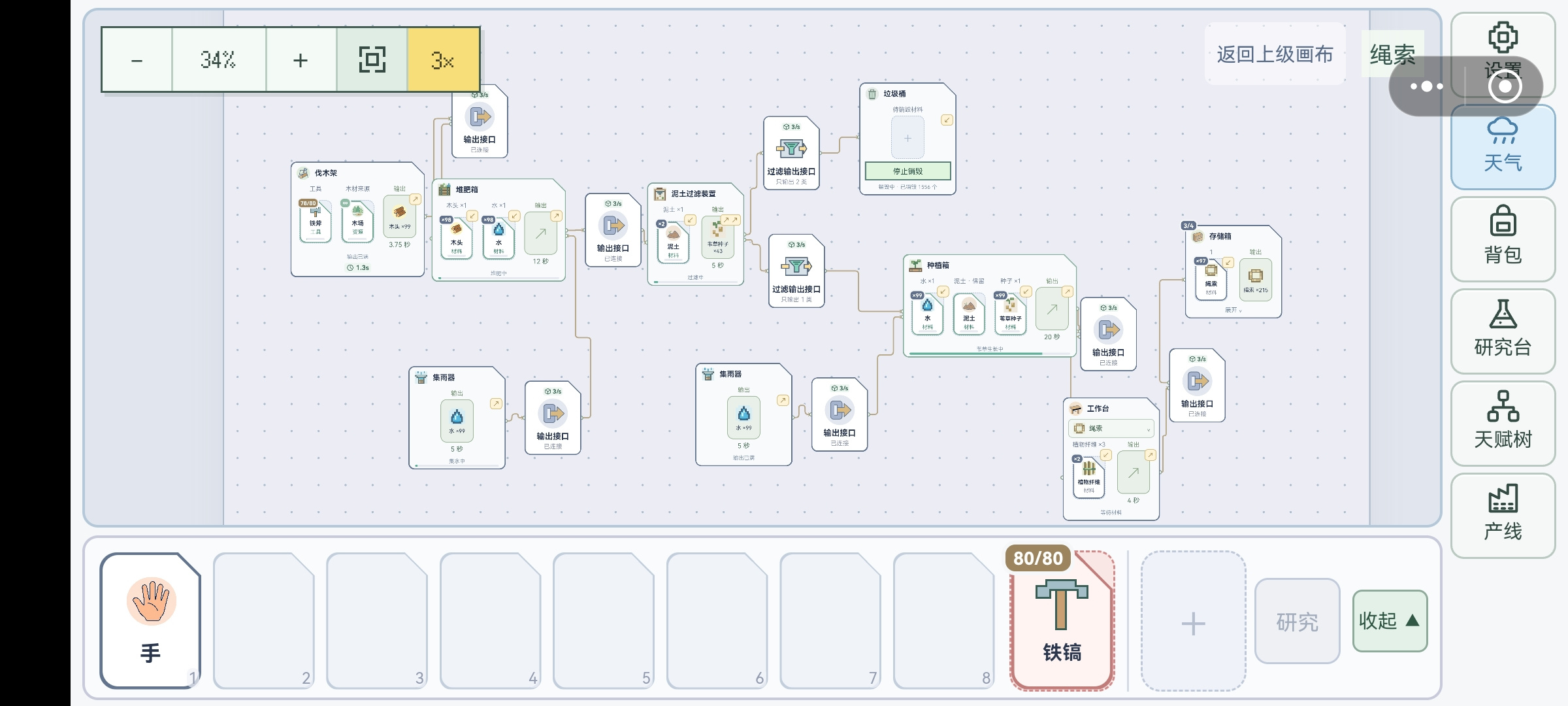Image resolution: width=1568 pixels, height=706 pixels.
Task: Click the 植物纤维 material slot in 工作台
Action: coord(1088,478)
